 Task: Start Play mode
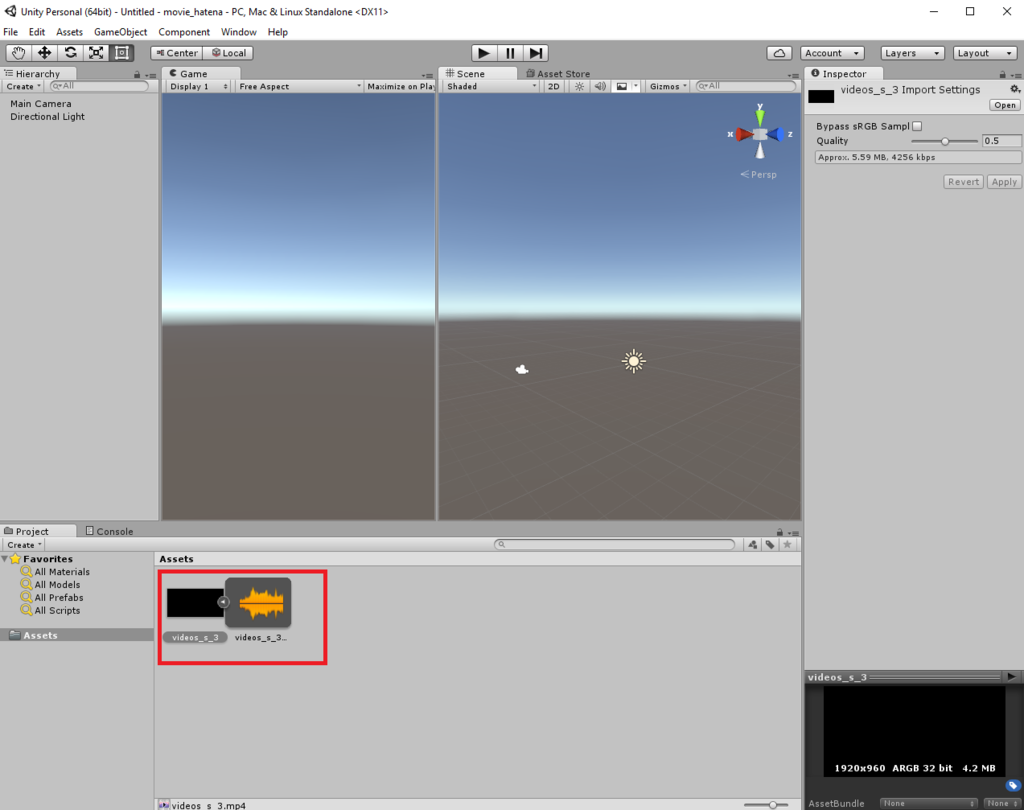pyautogui.click(x=484, y=53)
